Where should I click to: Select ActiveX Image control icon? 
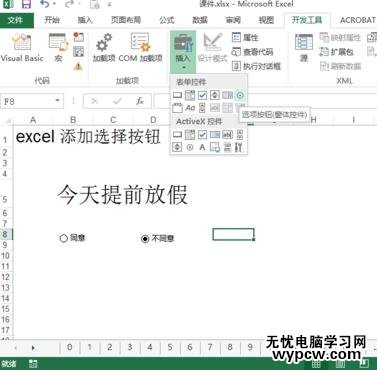click(215, 147)
